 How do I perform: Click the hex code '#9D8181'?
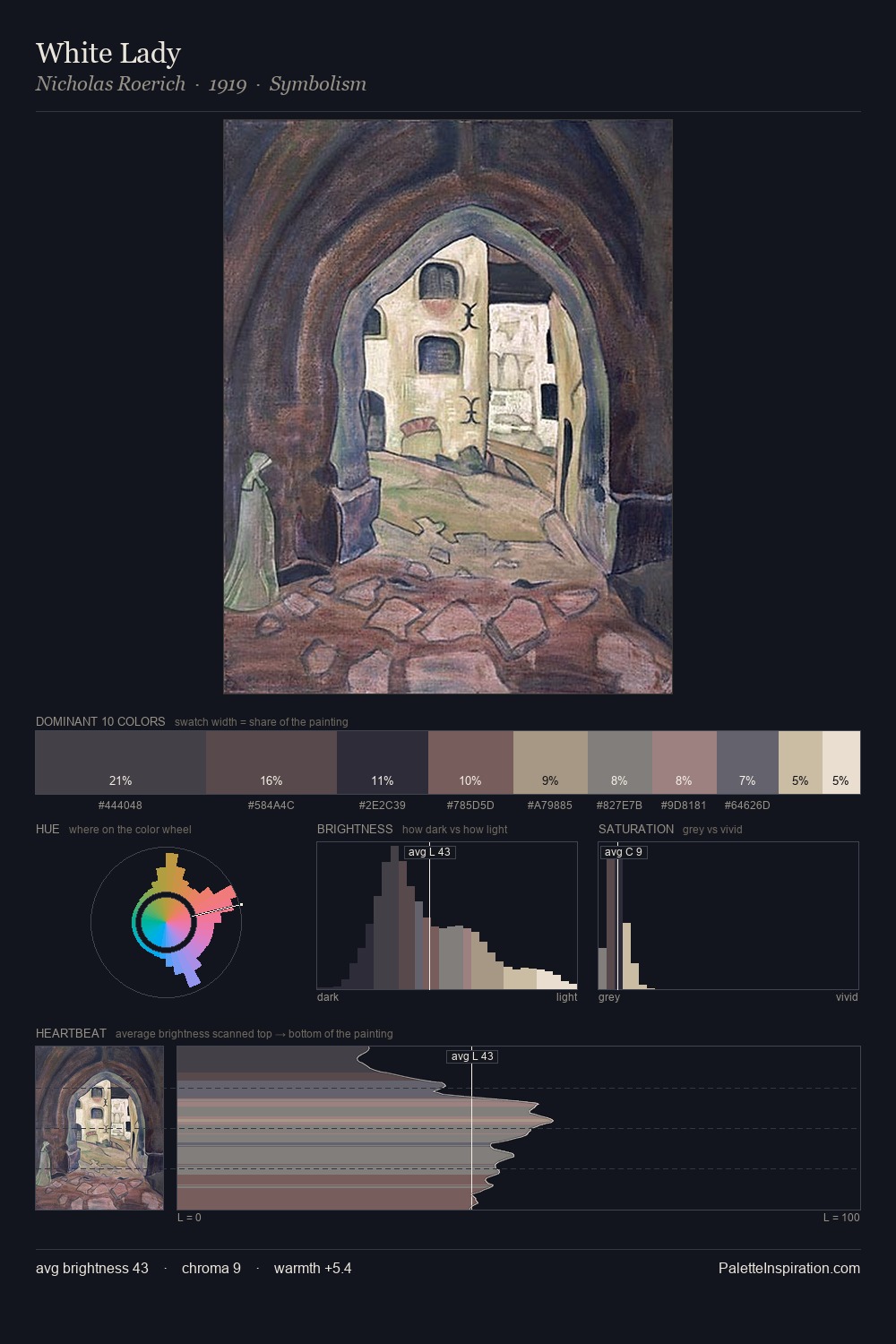pos(684,806)
